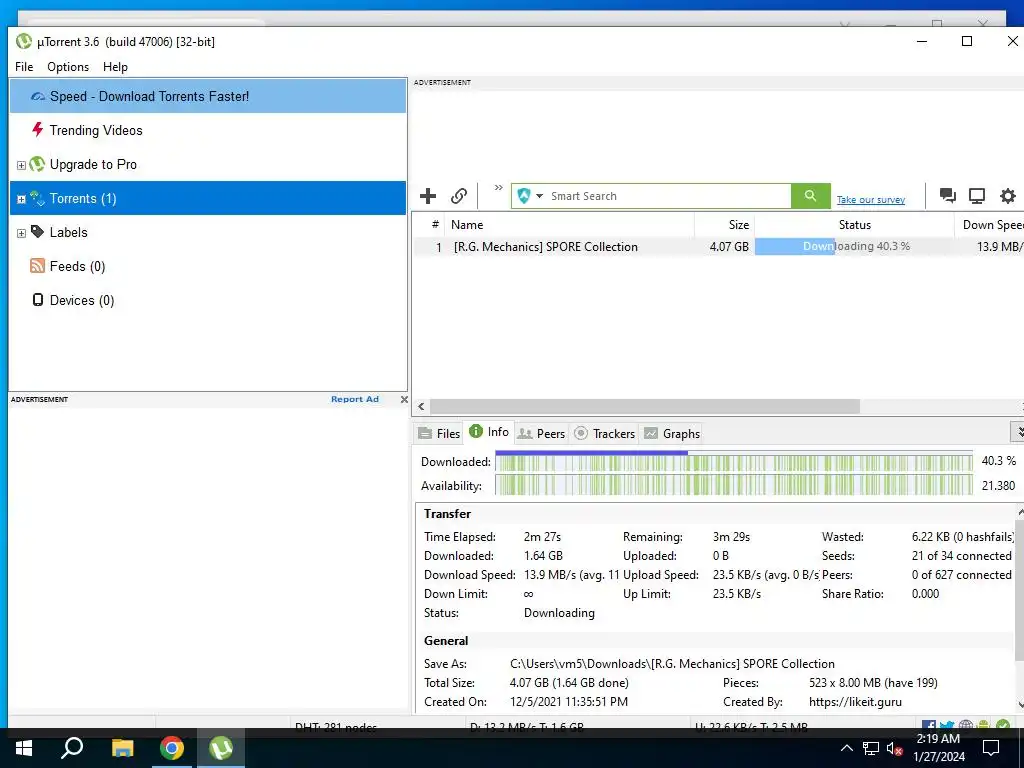The width and height of the screenshot is (1024, 768).
Task: Click the Downloading 40.3 % progress bar
Action: tap(854, 246)
